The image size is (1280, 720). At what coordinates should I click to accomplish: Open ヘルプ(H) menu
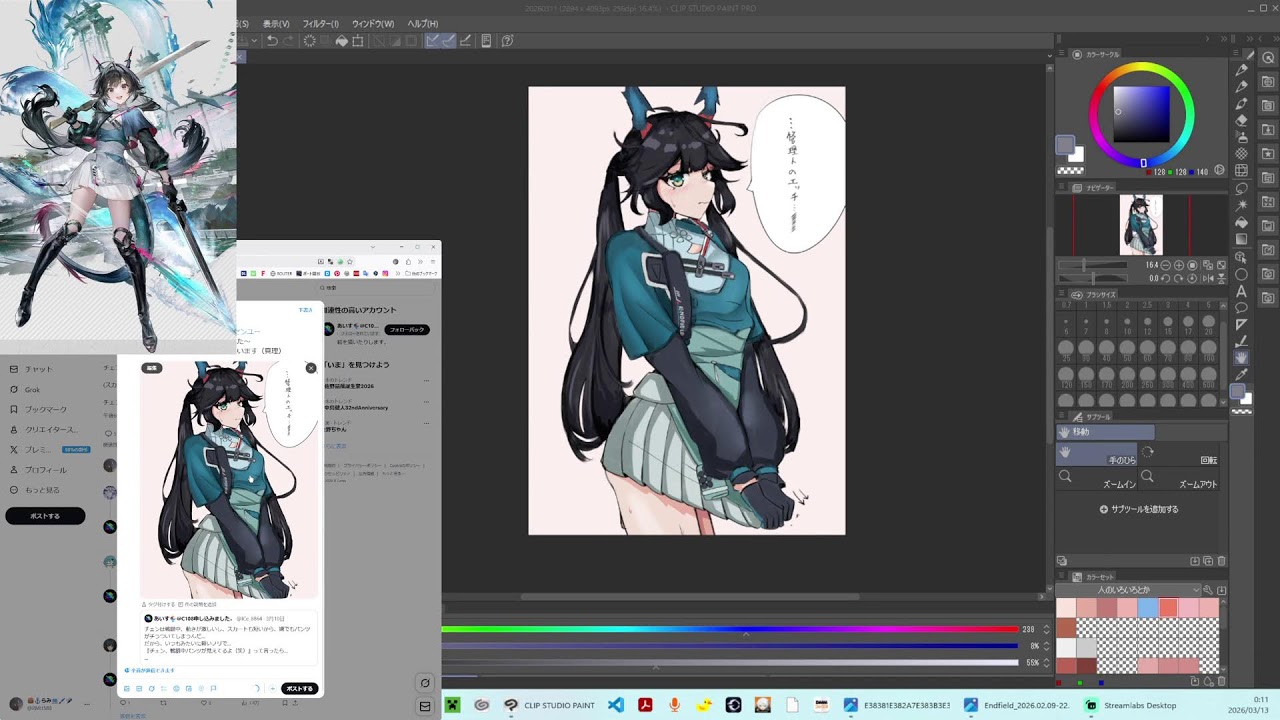pyautogui.click(x=422, y=23)
